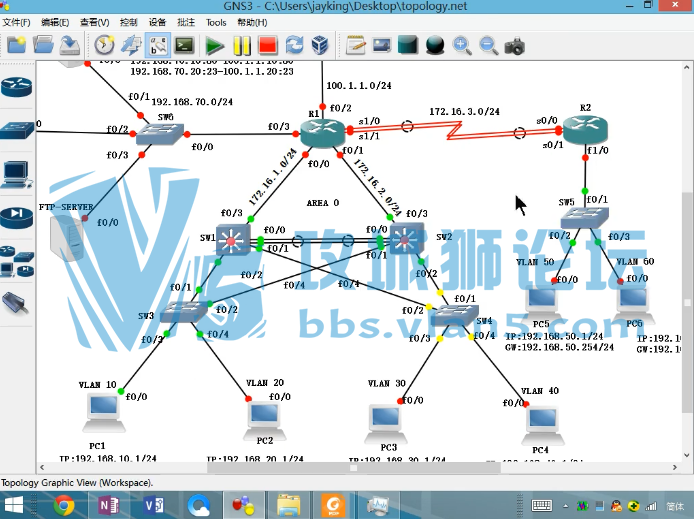Click the 192.168.70.0/24 label
The image size is (694, 519).
[192, 102]
